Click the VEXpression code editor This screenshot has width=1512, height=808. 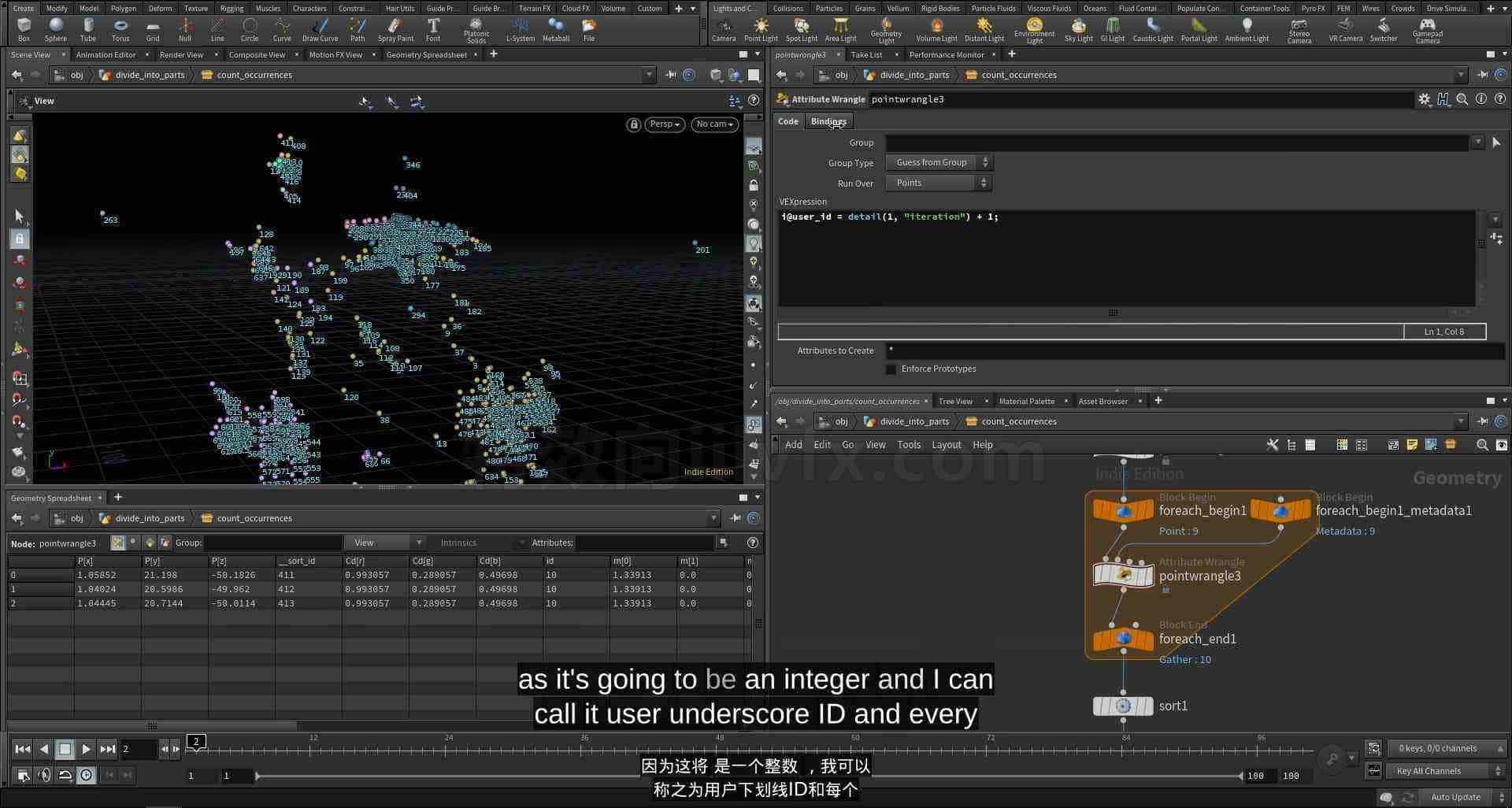tap(1126, 258)
